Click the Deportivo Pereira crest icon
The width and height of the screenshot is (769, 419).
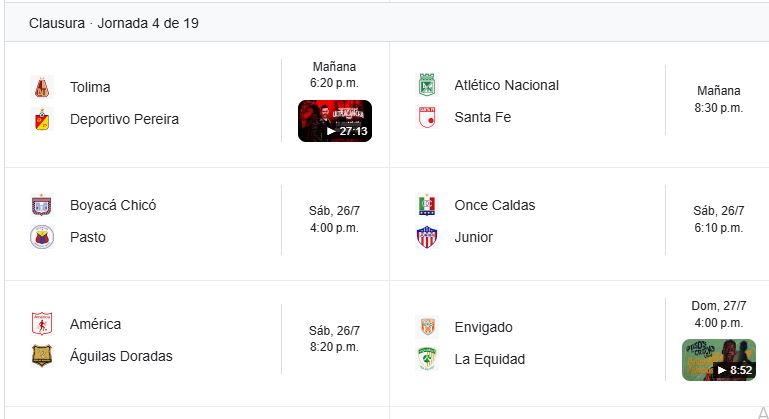coord(42,119)
